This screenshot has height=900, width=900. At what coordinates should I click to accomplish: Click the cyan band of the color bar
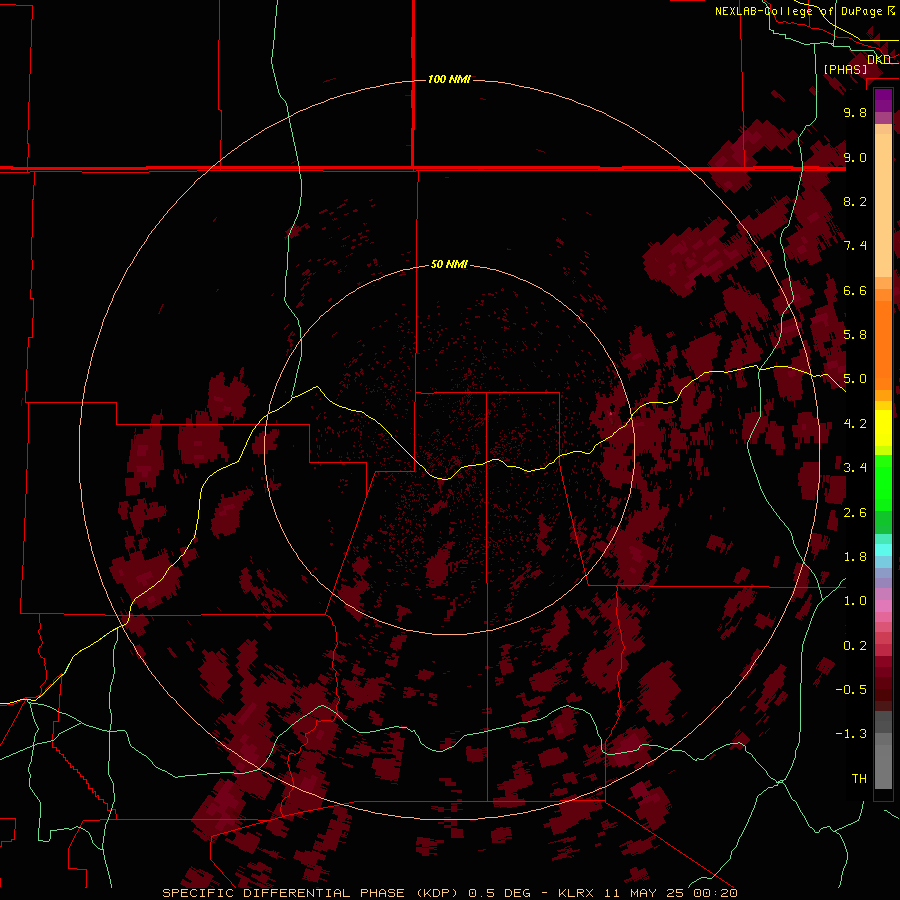coord(883,549)
